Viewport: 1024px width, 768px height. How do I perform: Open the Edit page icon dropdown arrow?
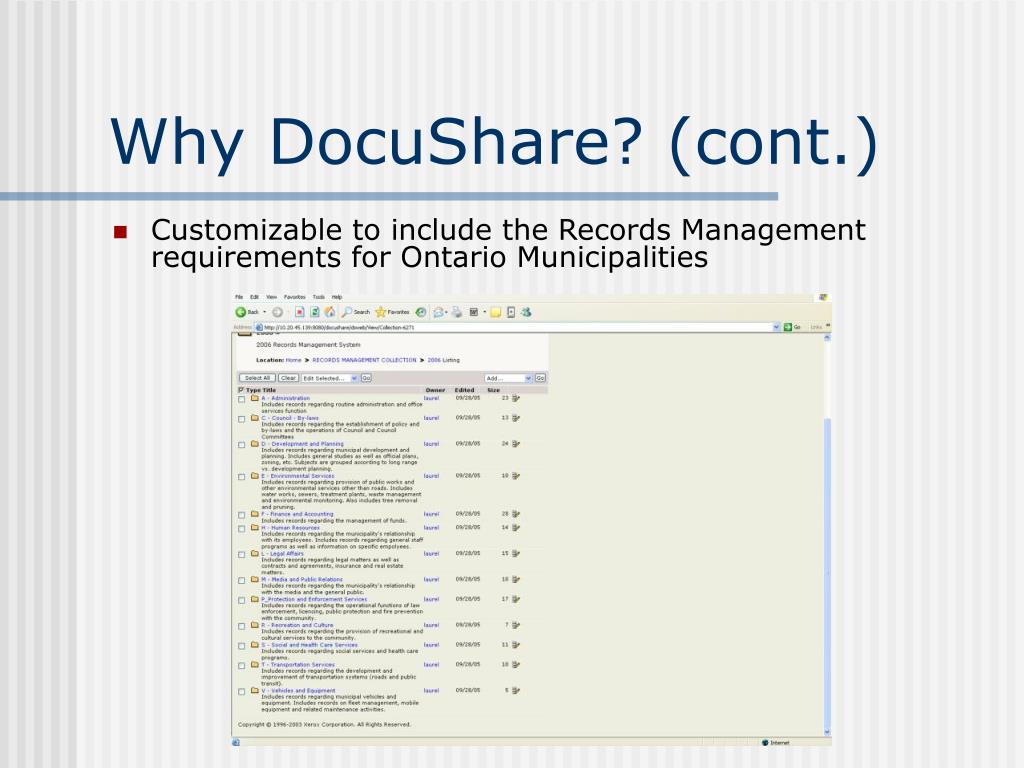(485, 312)
